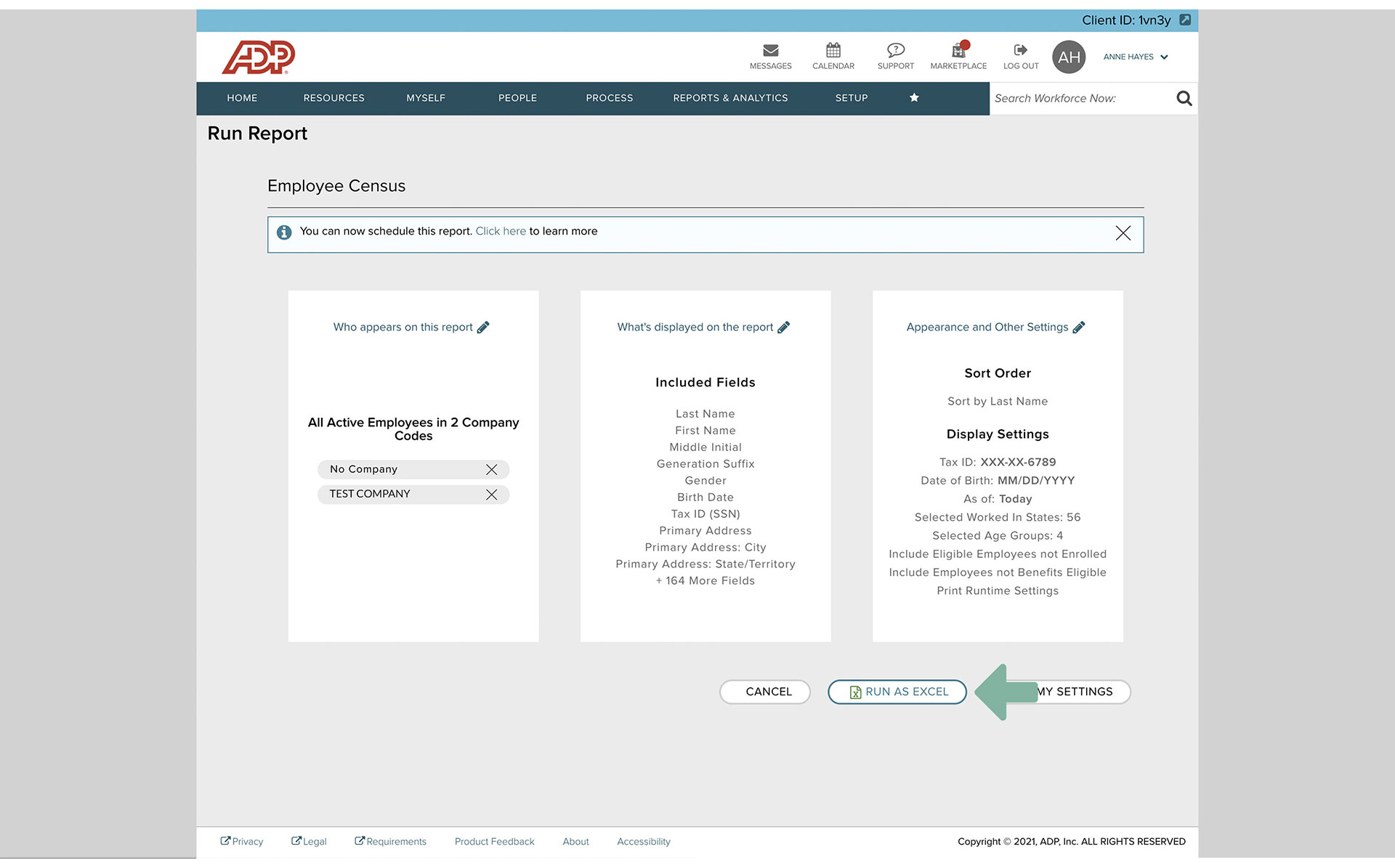The height and width of the screenshot is (868, 1395).
Task: Edit Appearance and Other Settings pencil
Action: click(1079, 327)
